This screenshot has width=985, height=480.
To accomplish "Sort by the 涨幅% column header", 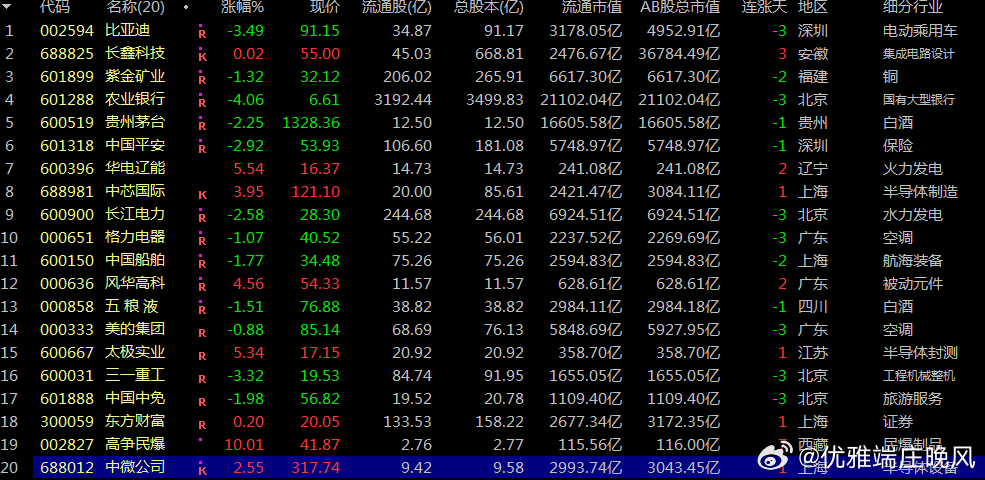I will pyautogui.click(x=242, y=8).
